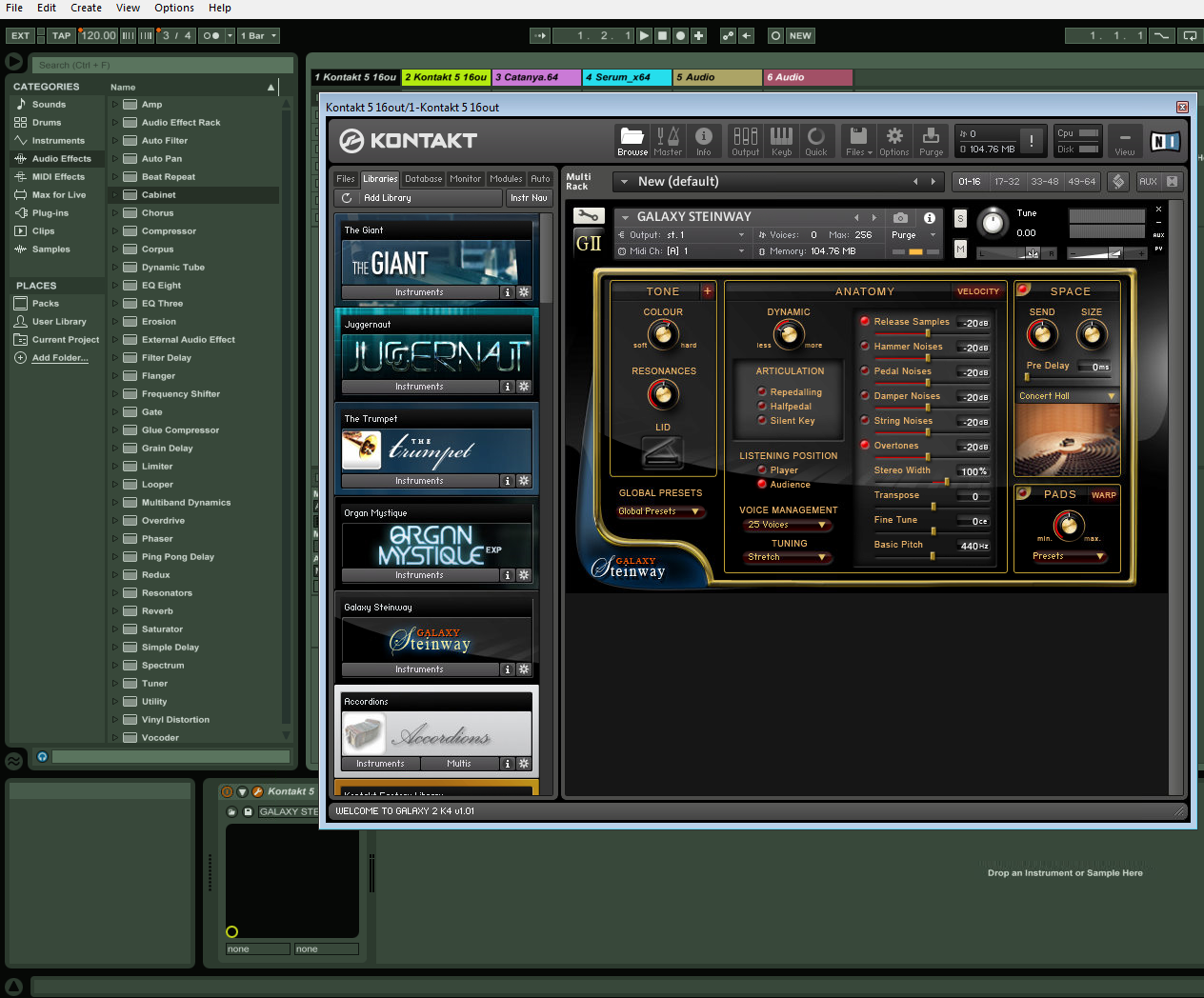Select the 3 Catanya.64 track header
Screen dimensions: 1204x998
536,77
